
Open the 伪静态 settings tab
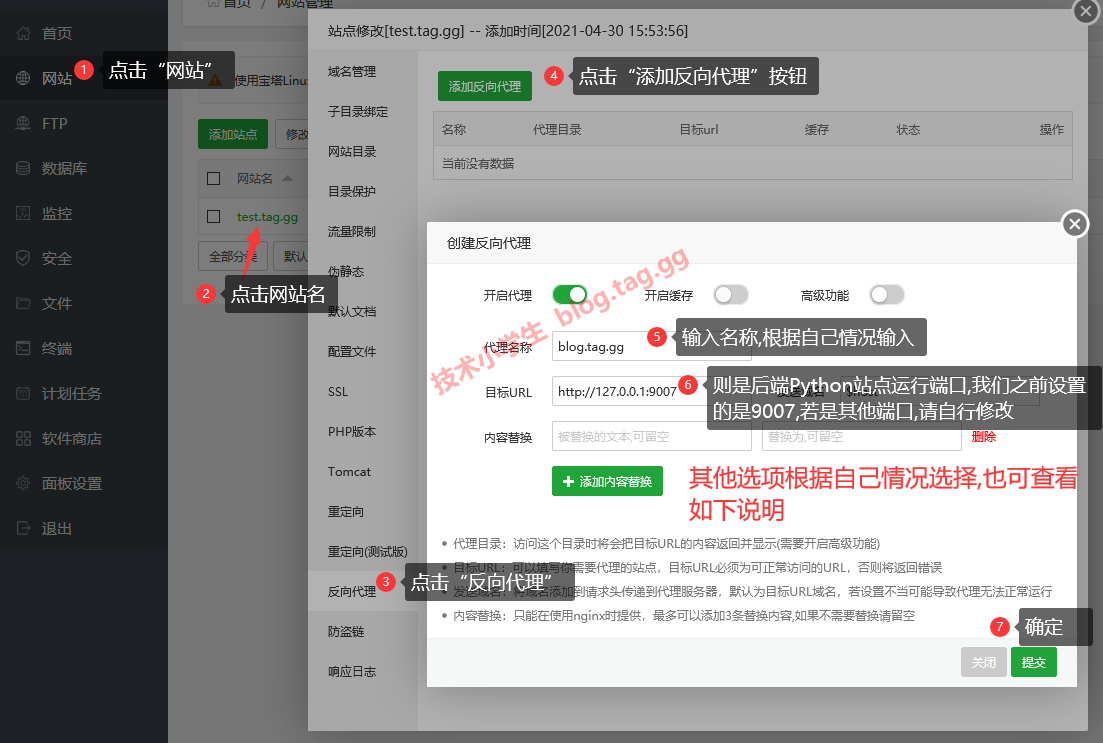(x=346, y=272)
